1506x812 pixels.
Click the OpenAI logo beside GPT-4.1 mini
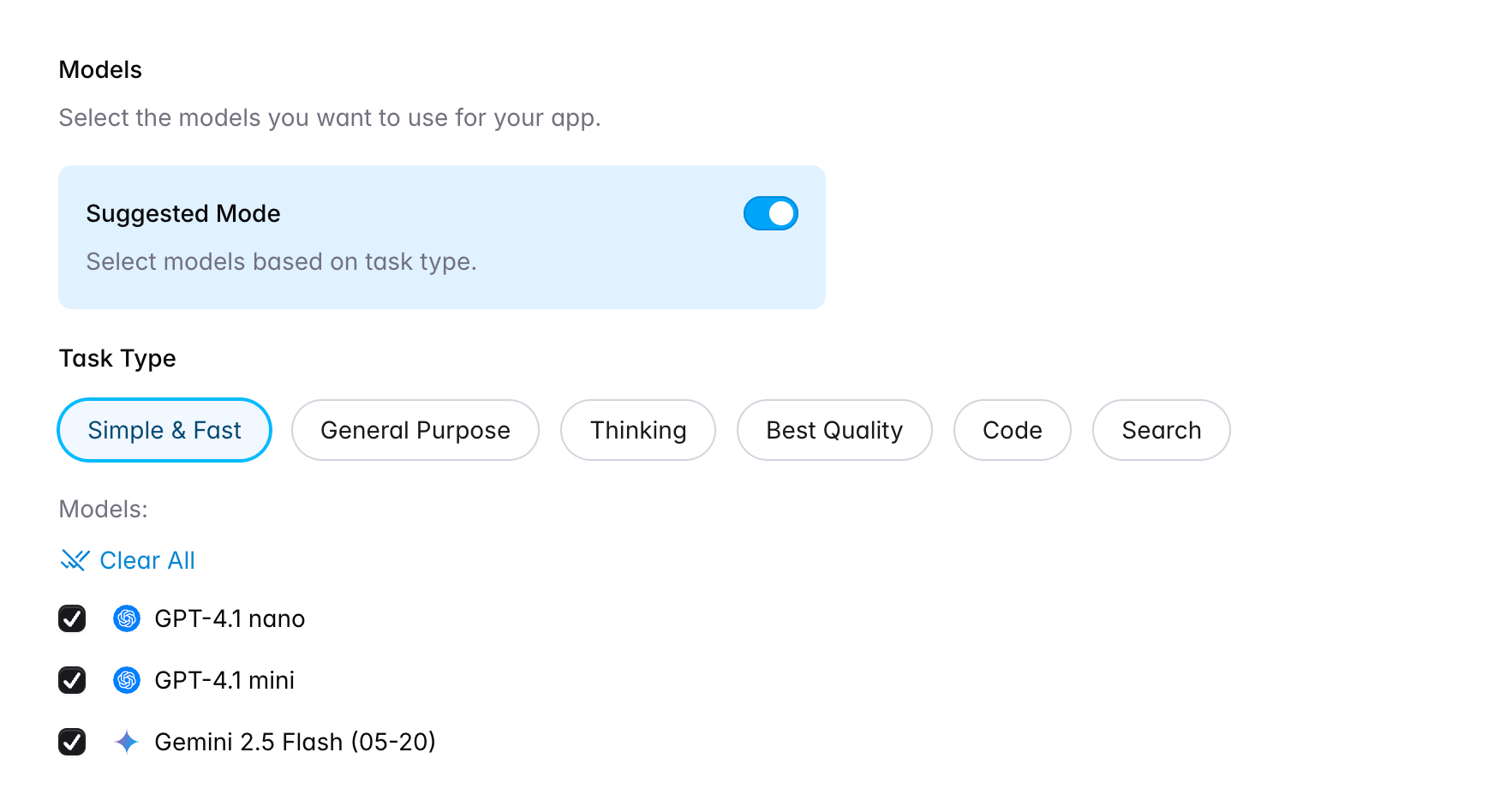click(x=127, y=680)
